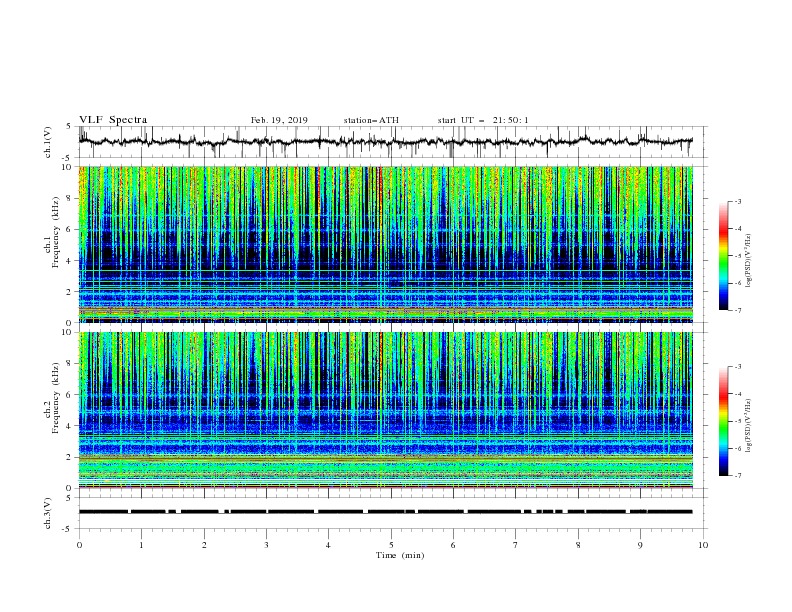792x612 pixels.
Task: Click the 'VLF Spectra' plot title
Action: [x=113, y=120]
